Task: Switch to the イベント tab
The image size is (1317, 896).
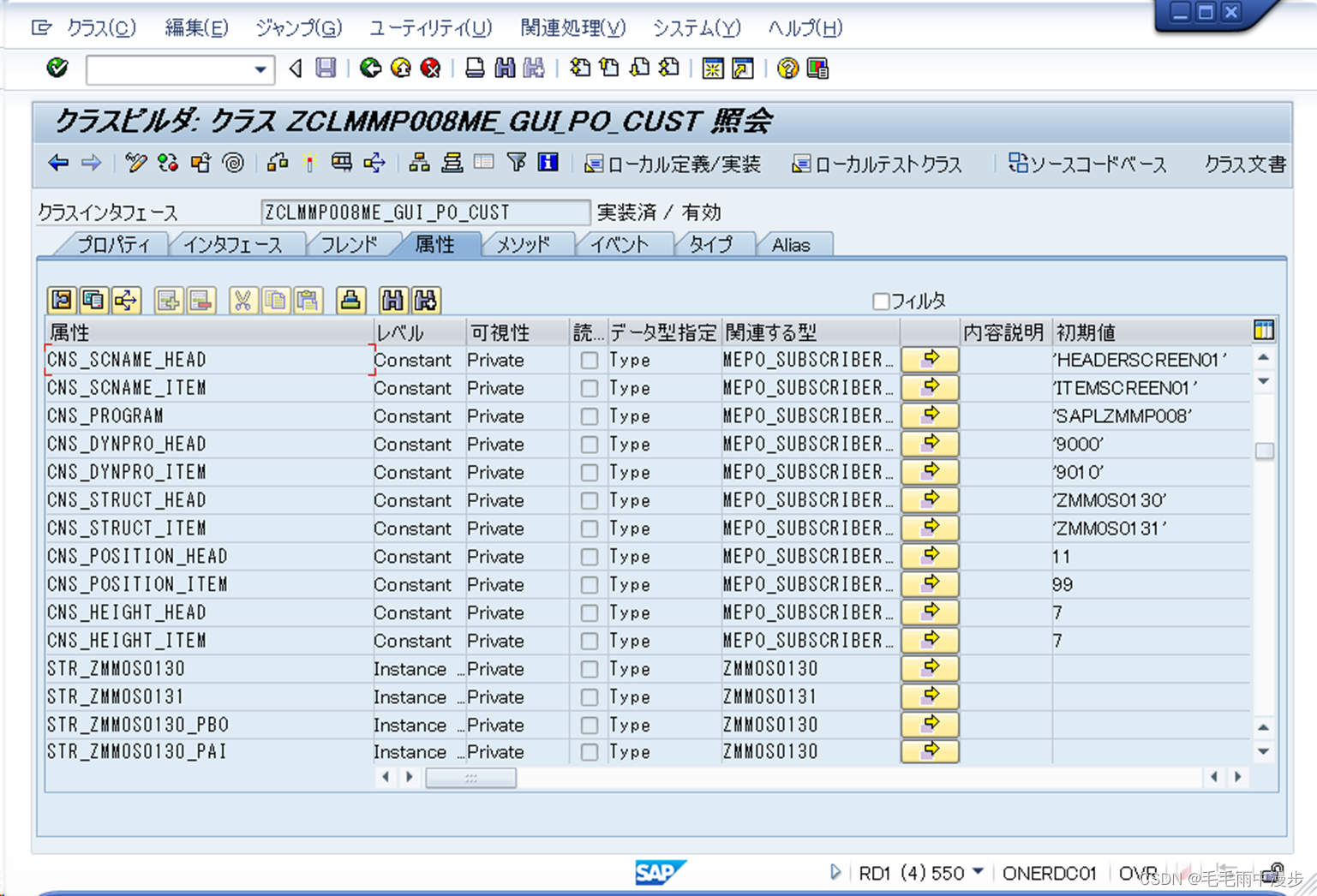Action: click(619, 245)
